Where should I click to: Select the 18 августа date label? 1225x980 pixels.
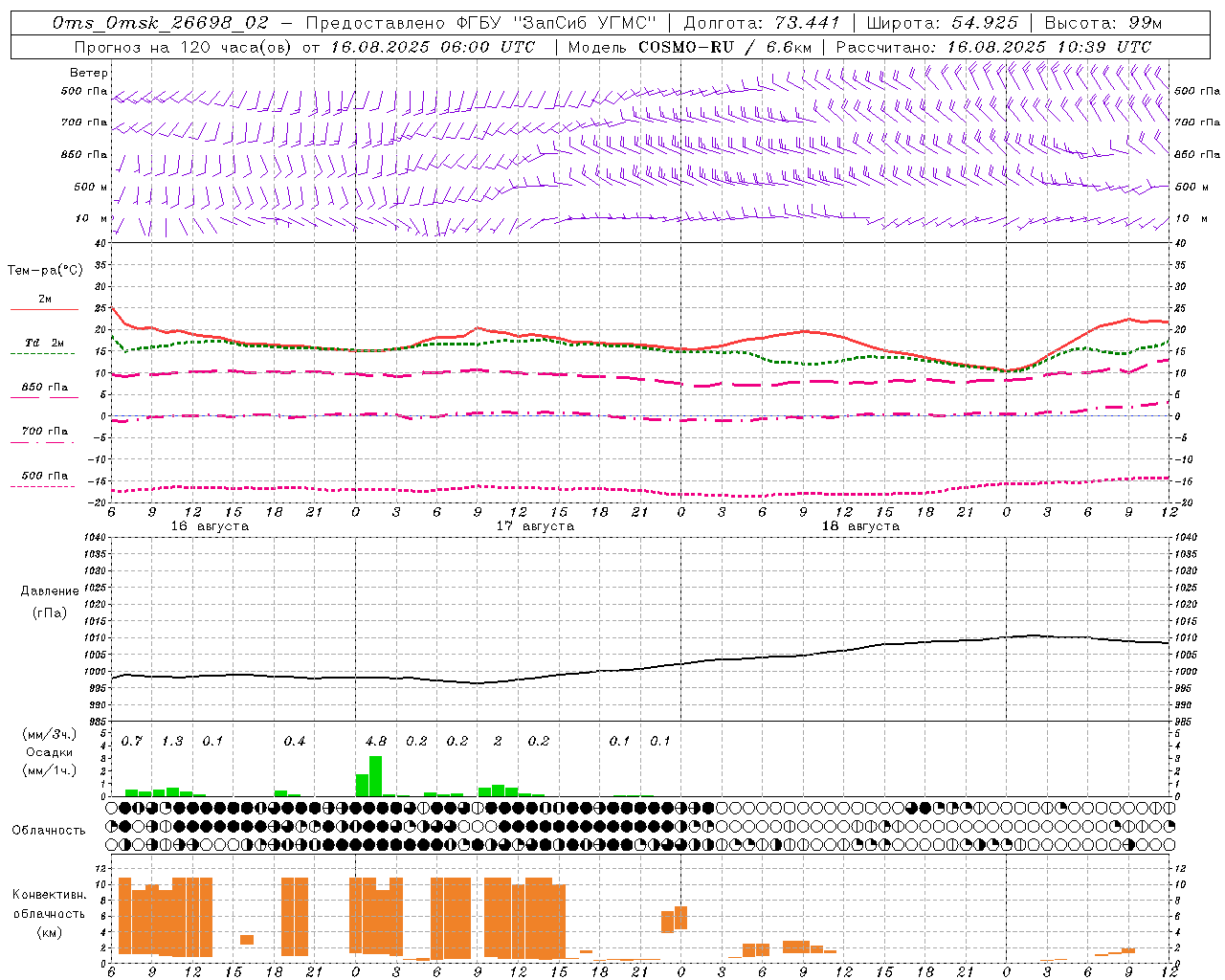coord(860,526)
